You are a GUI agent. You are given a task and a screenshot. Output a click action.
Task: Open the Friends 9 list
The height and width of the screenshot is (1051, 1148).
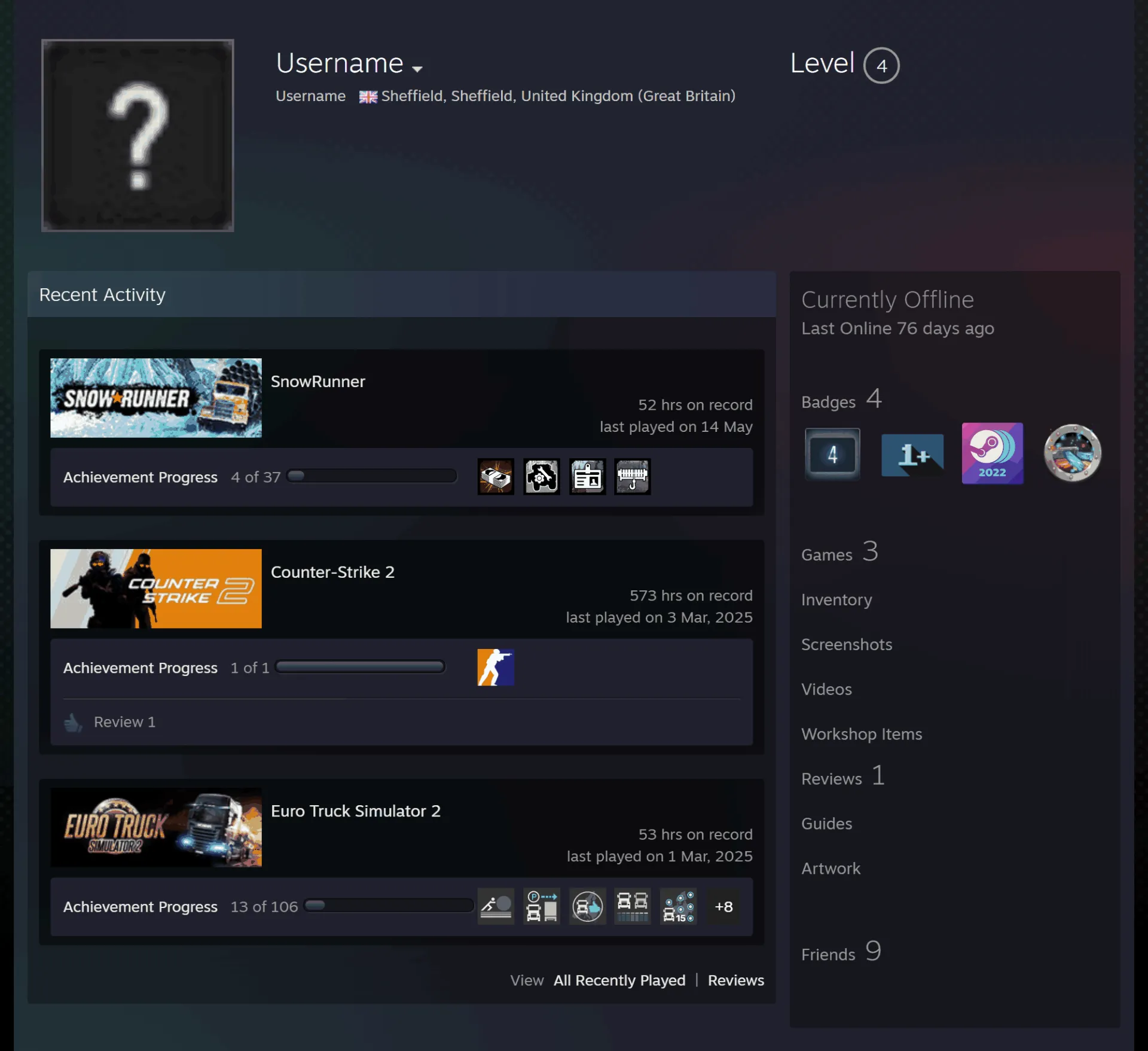click(841, 952)
